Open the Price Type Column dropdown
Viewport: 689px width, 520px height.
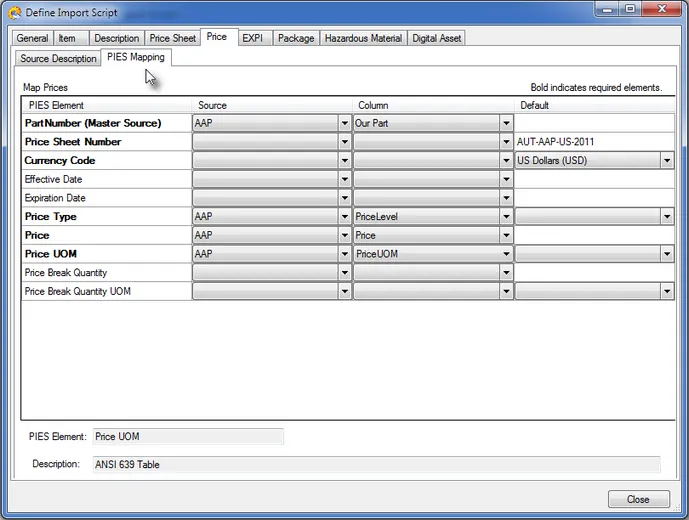pos(506,216)
